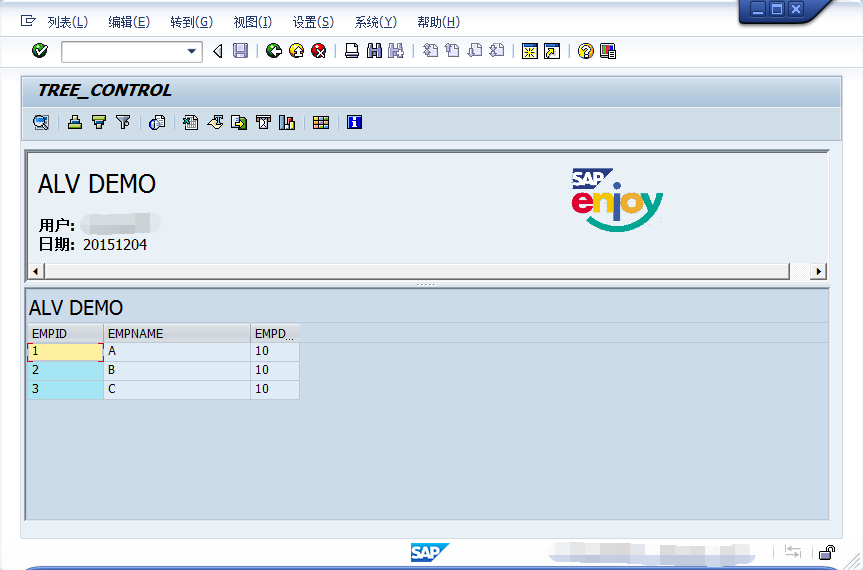Click the value 10 in row B
Viewport: 863px width, 570px height.
click(x=275, y=370)
